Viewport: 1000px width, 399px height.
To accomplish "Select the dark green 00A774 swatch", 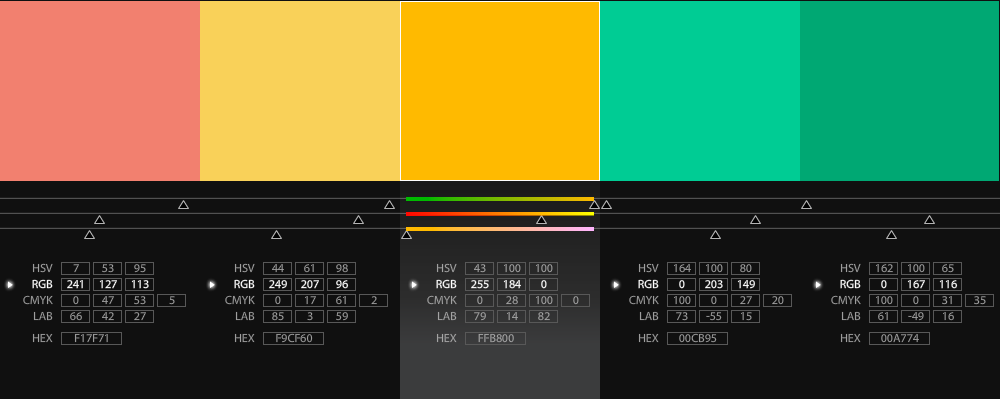I will 900,91.
